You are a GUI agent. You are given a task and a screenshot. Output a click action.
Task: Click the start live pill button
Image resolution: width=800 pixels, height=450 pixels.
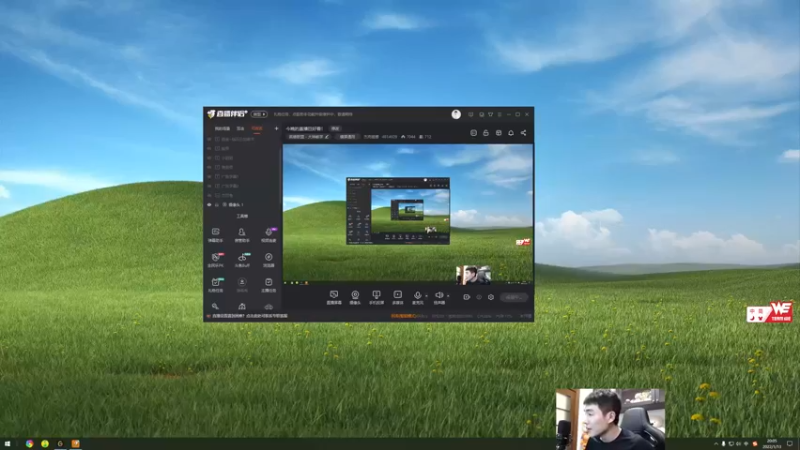[x=514, y=297]
